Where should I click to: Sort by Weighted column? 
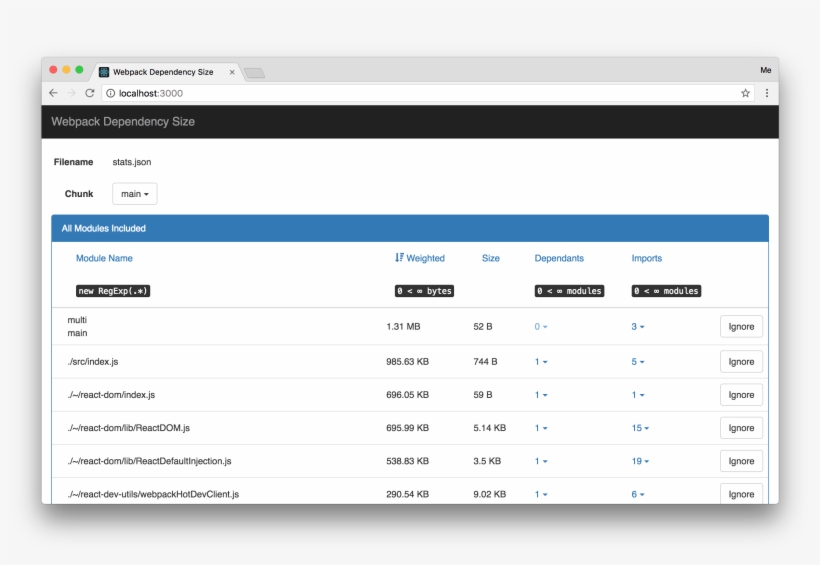click(420, 258)
